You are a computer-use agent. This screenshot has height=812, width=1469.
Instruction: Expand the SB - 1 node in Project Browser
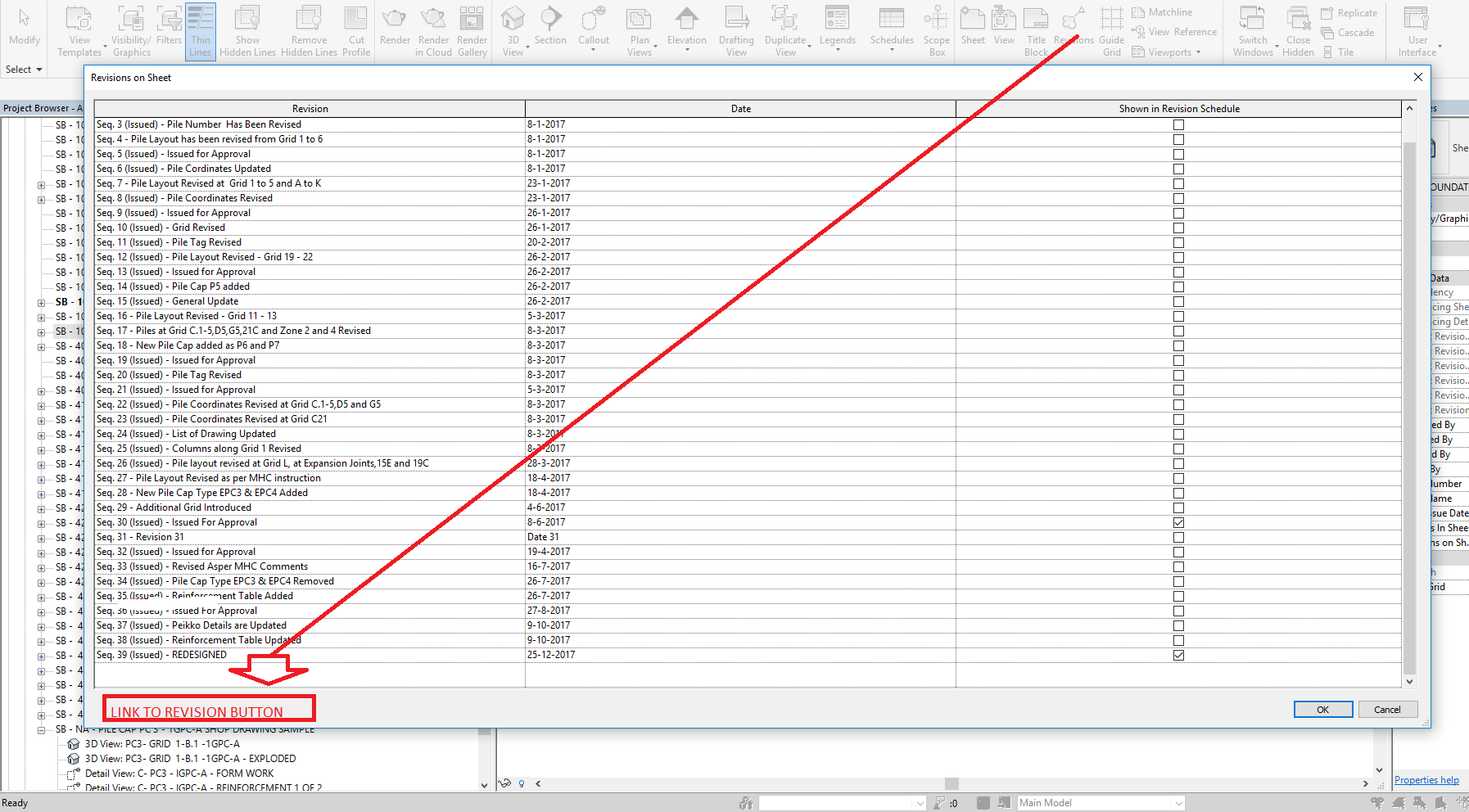point(41,301)
